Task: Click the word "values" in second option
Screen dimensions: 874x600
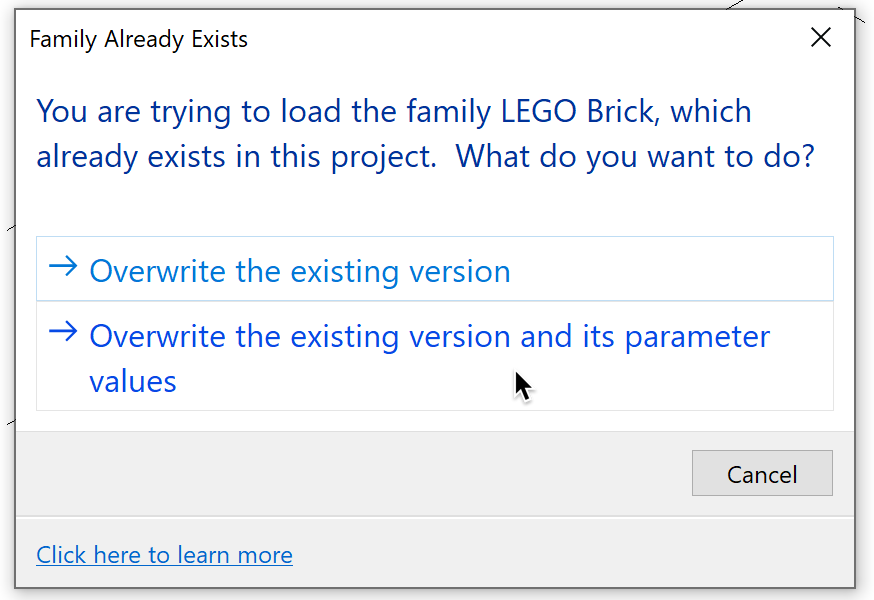Action: pos(133,381)
